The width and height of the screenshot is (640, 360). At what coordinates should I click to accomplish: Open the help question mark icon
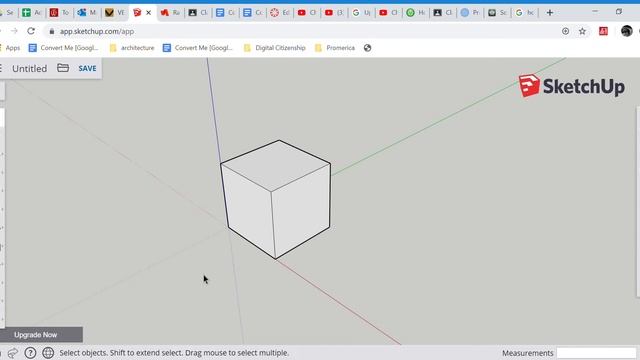(x=30, y=353)
